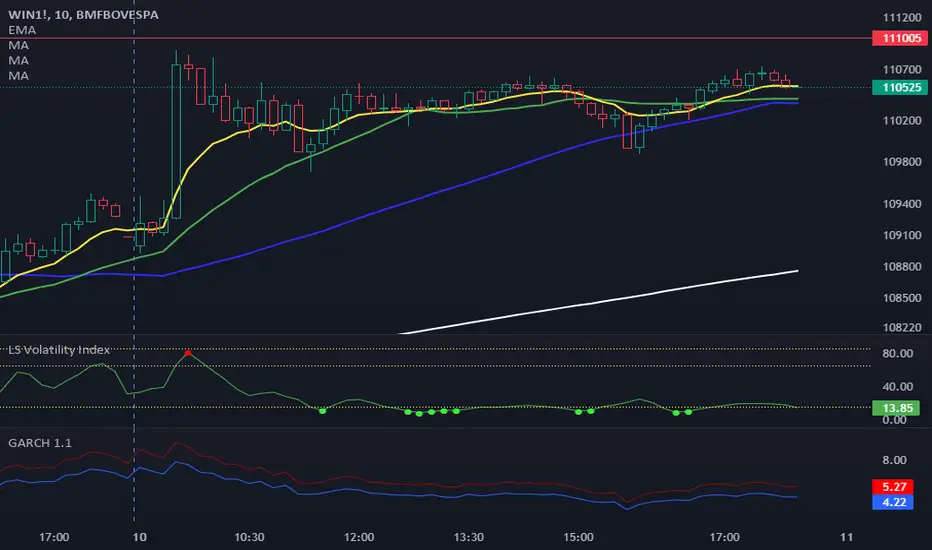This screenshot has width=932, height=550.
Task: Click the 110200 price axis label
Action: [x=901, y=121]
